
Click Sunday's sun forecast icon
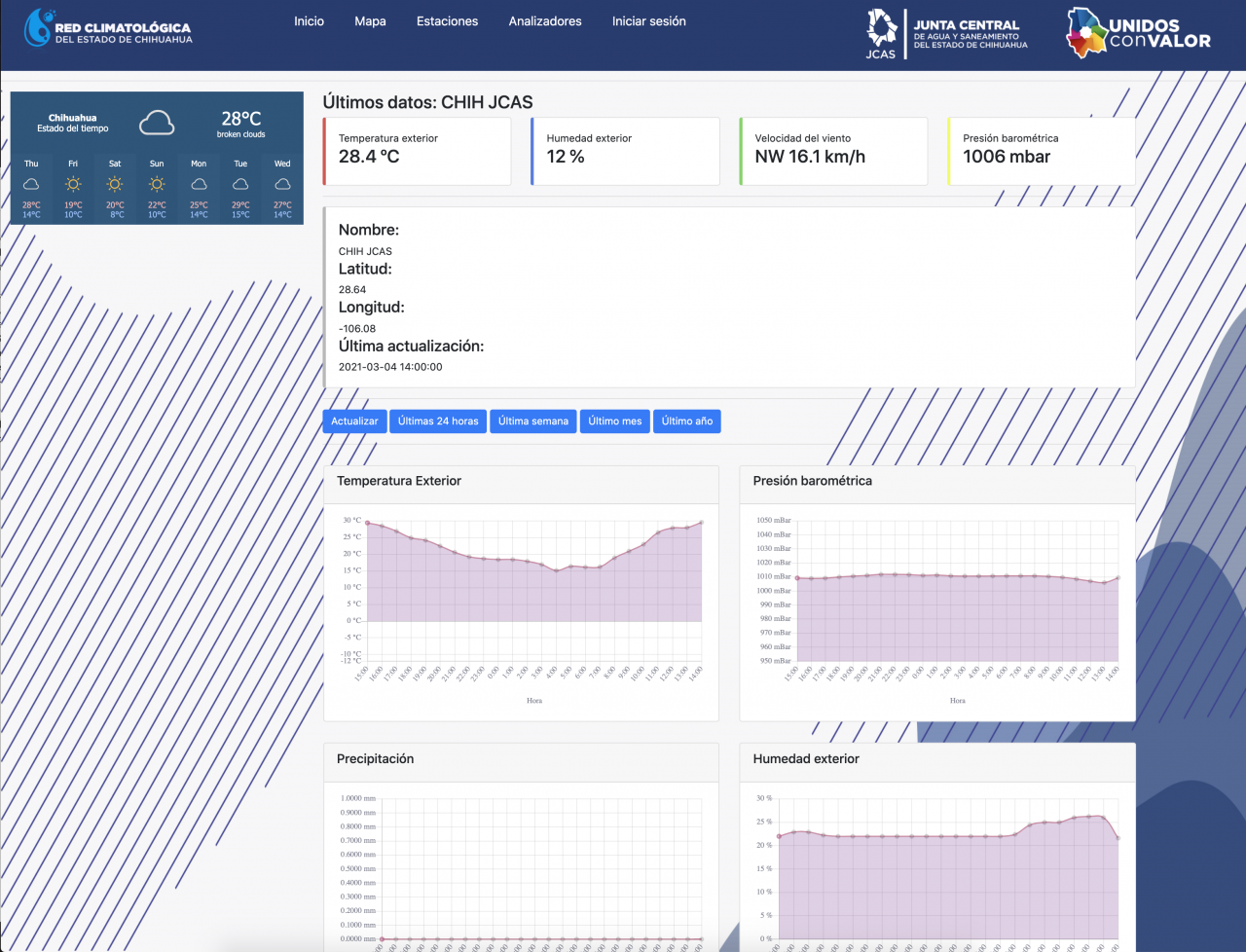click(157, 184)
